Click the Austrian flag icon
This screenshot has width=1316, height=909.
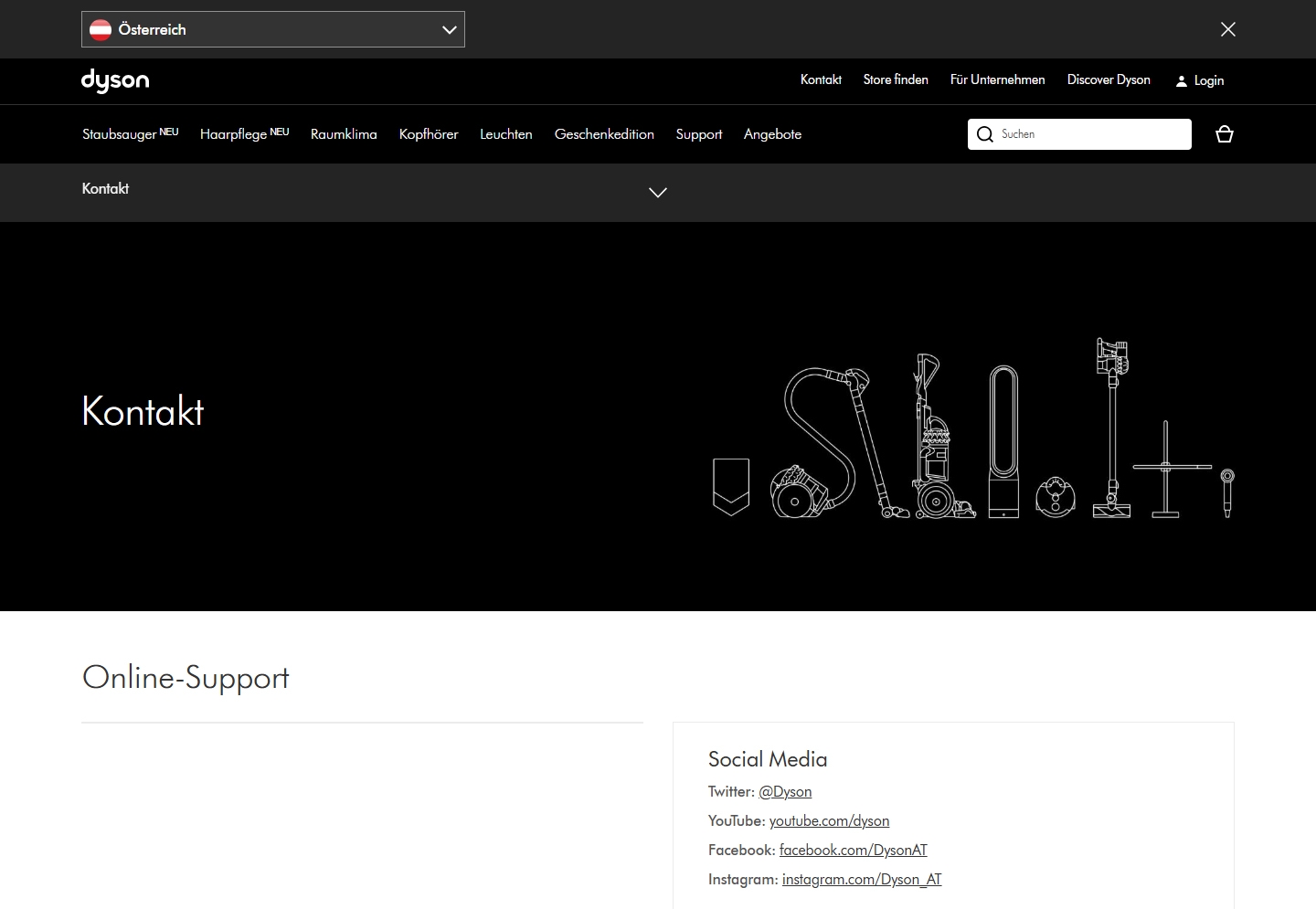pos(101,29)
